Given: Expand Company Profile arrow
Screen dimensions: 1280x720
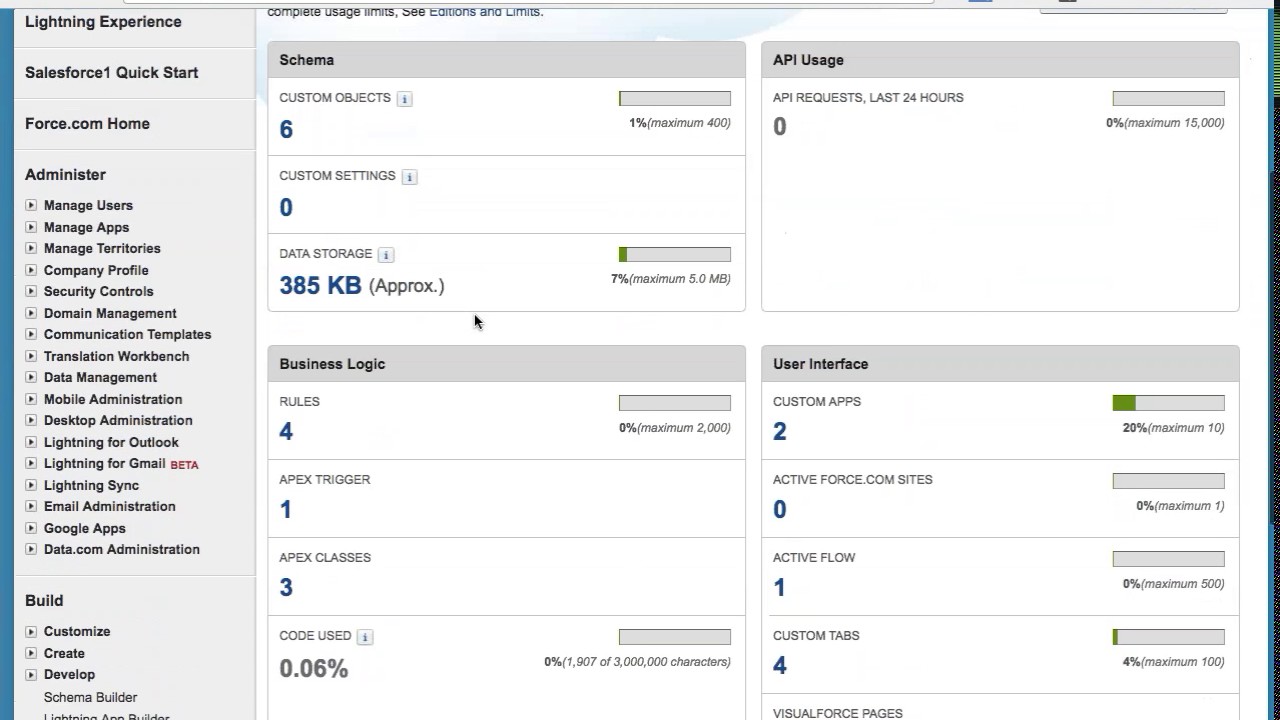Looking at the screenshot, I should 31,270.
